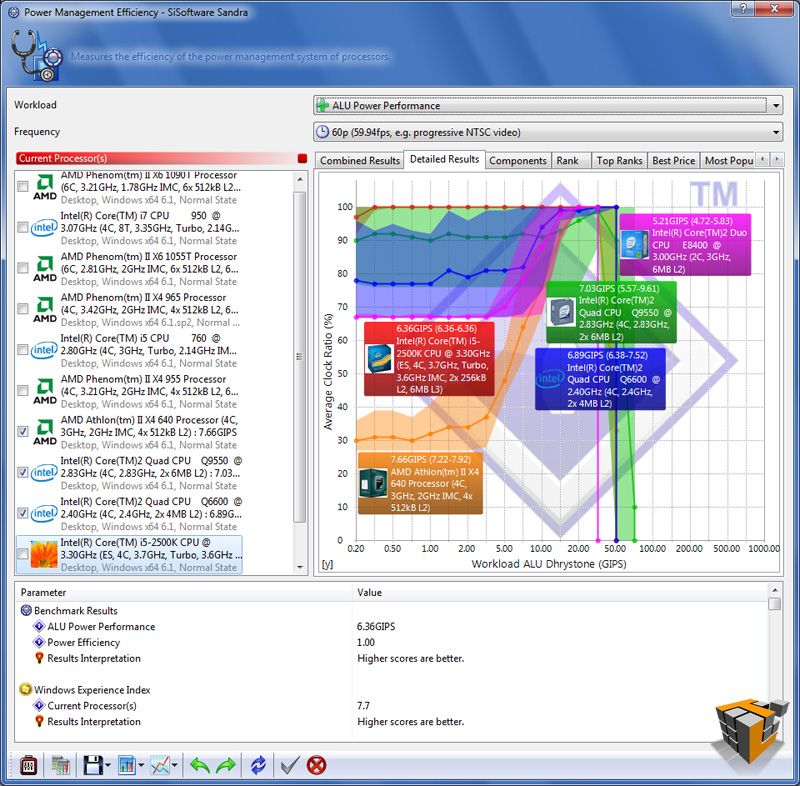Cancel with the red X circle icon
The width and height of the screenshot is (800, 786).
[x=316, y=765]
